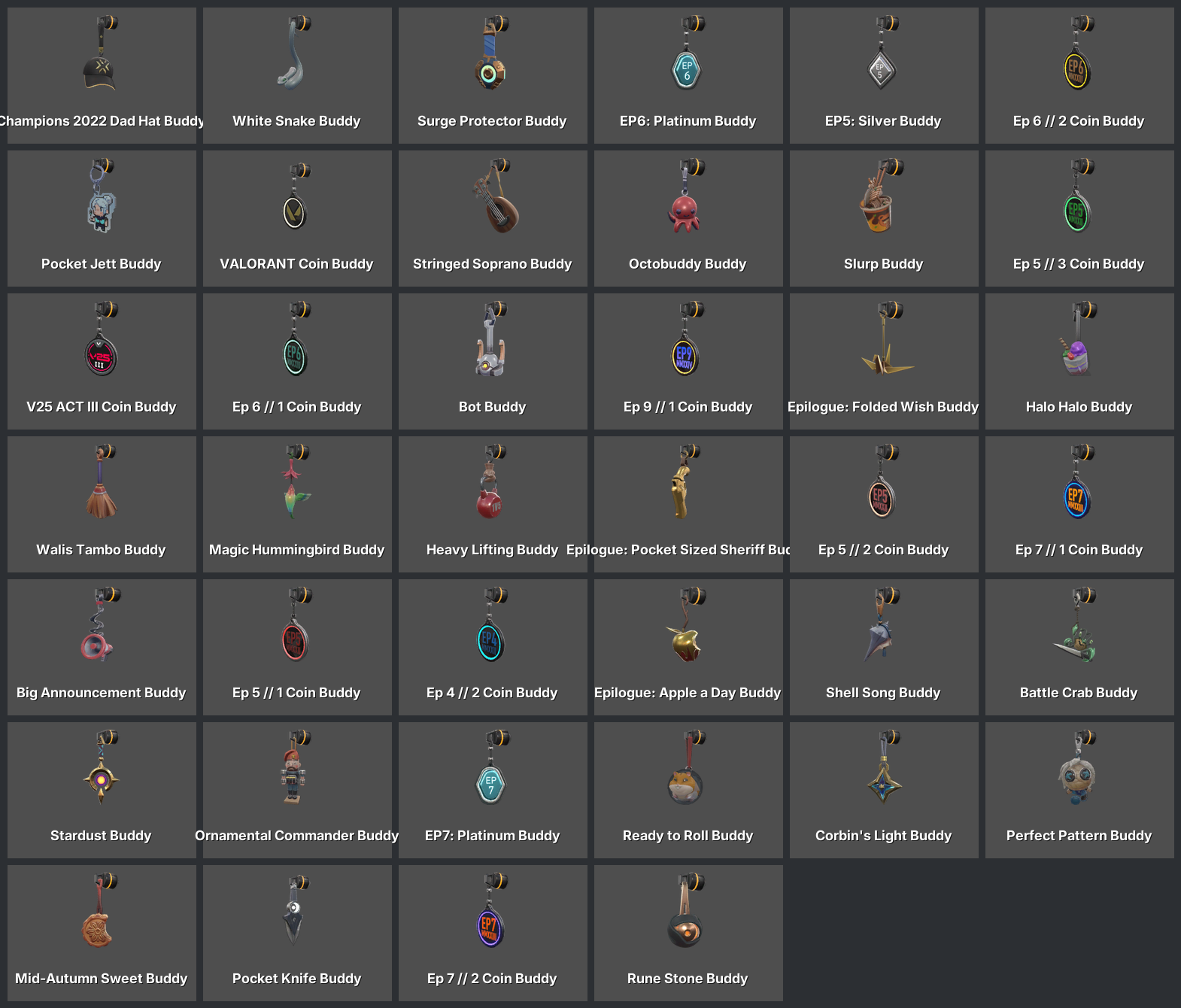Click the Epilogue: Folded Wish Buddy crane

[888, 339]
